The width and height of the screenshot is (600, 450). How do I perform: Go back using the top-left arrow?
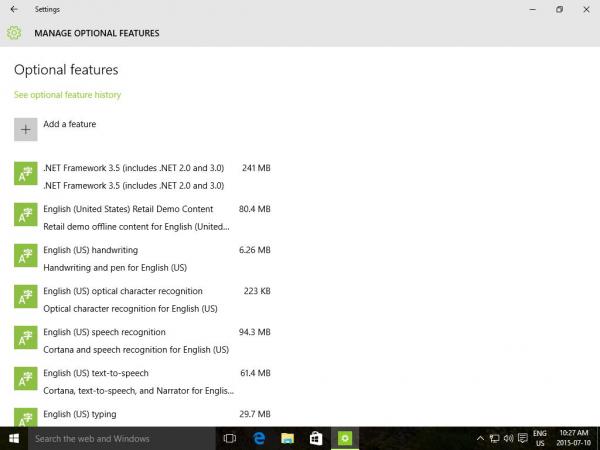point(13,9)
